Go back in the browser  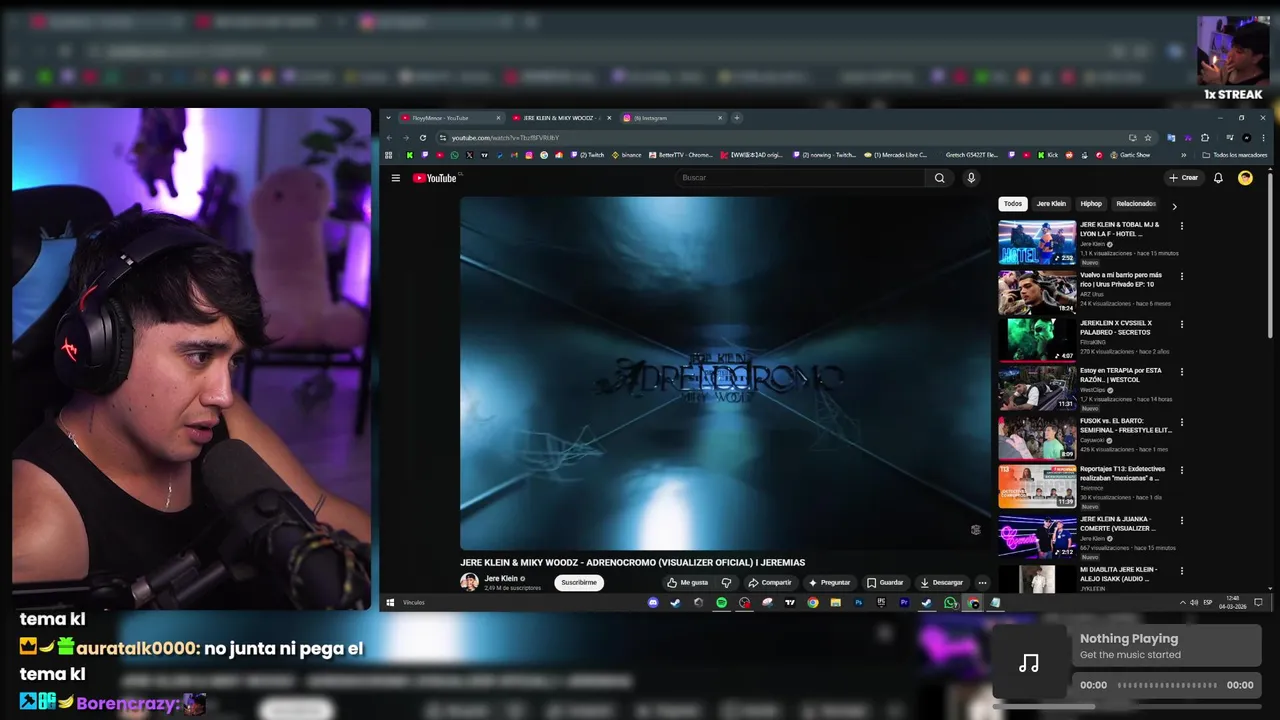point(389,138)
